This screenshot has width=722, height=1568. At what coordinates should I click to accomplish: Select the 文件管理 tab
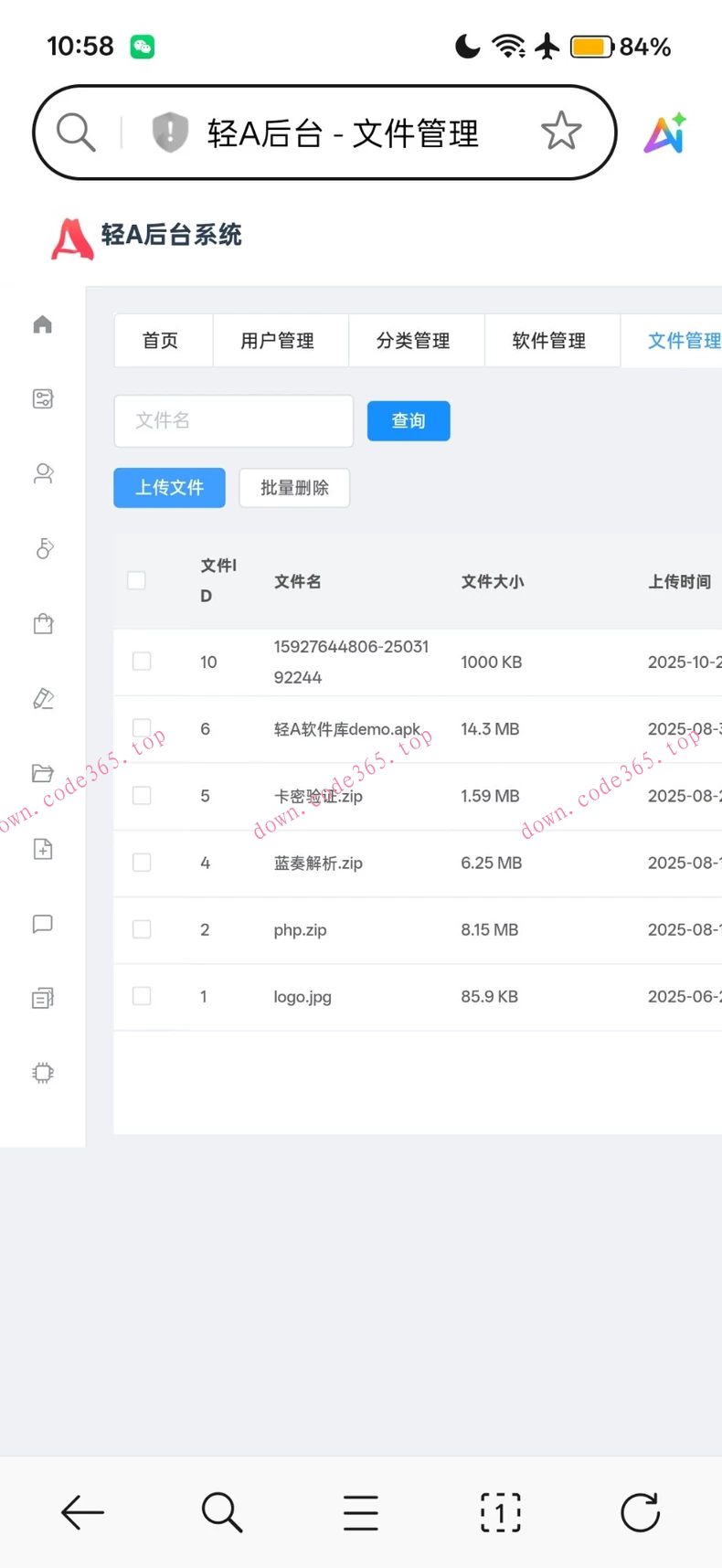click(672, 341)
